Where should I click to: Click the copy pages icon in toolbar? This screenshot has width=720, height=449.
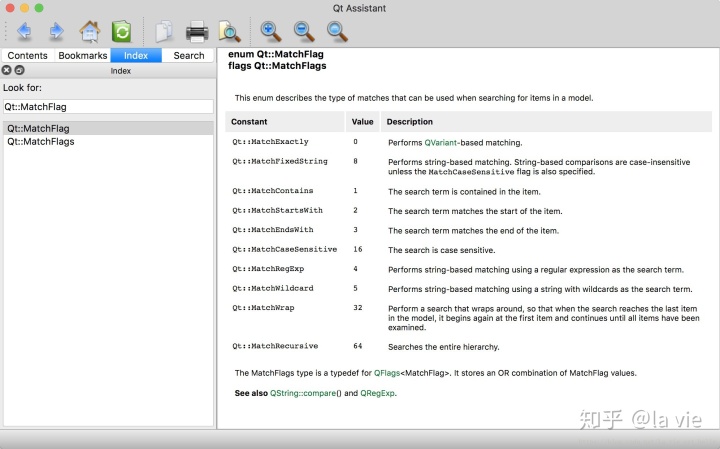[164, 32]
